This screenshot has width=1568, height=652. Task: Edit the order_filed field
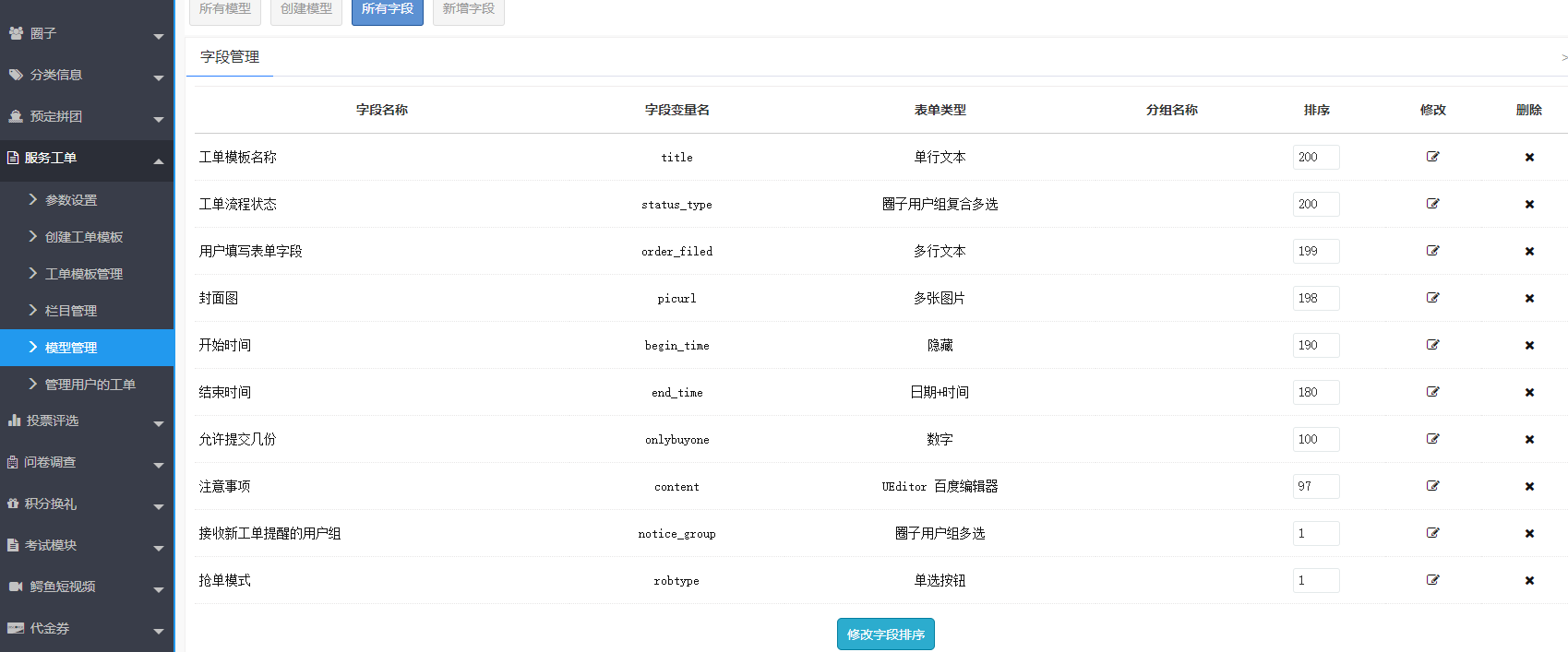pos(1432,251)
